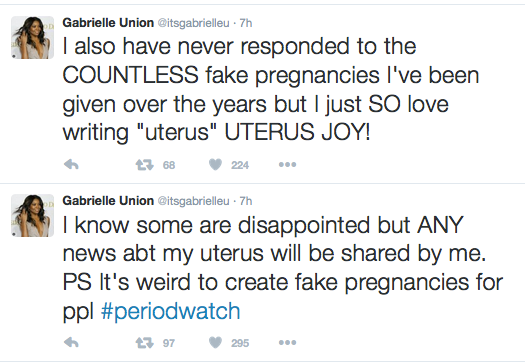The width and height of the screenshot is (525, 364).
Task: Click @itsgabrielleu handle in first tweet
Action: (x=193, y=23)
